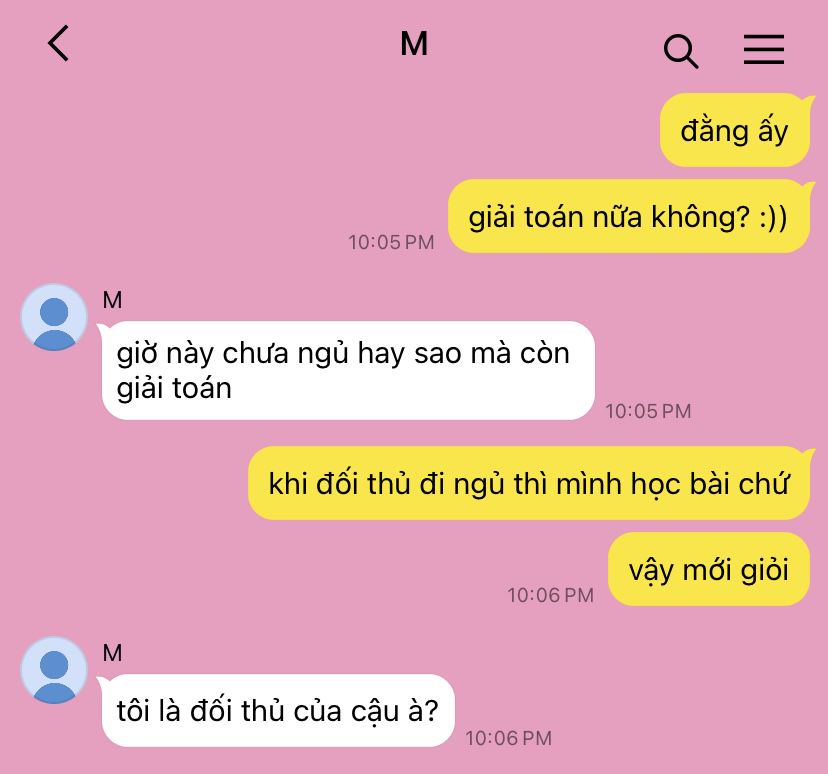Tap sender name M above the first reply
The image size is (828, 774).
(112, 300)
